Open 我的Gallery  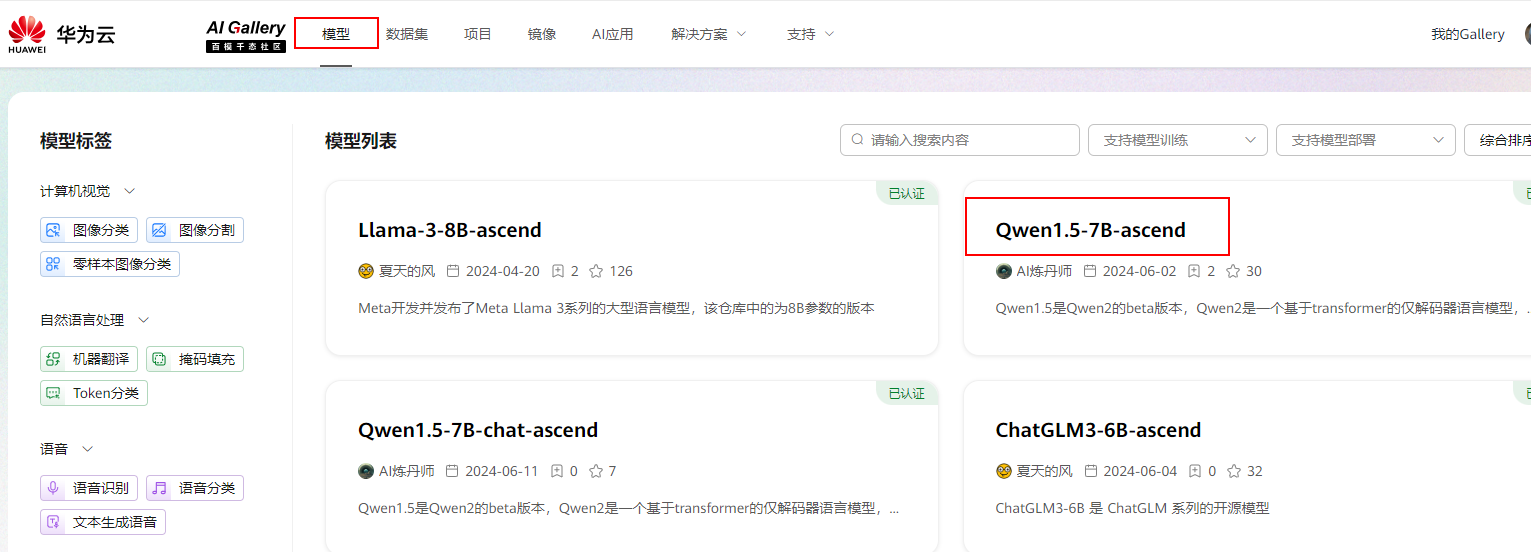(x=1467, y=34)
